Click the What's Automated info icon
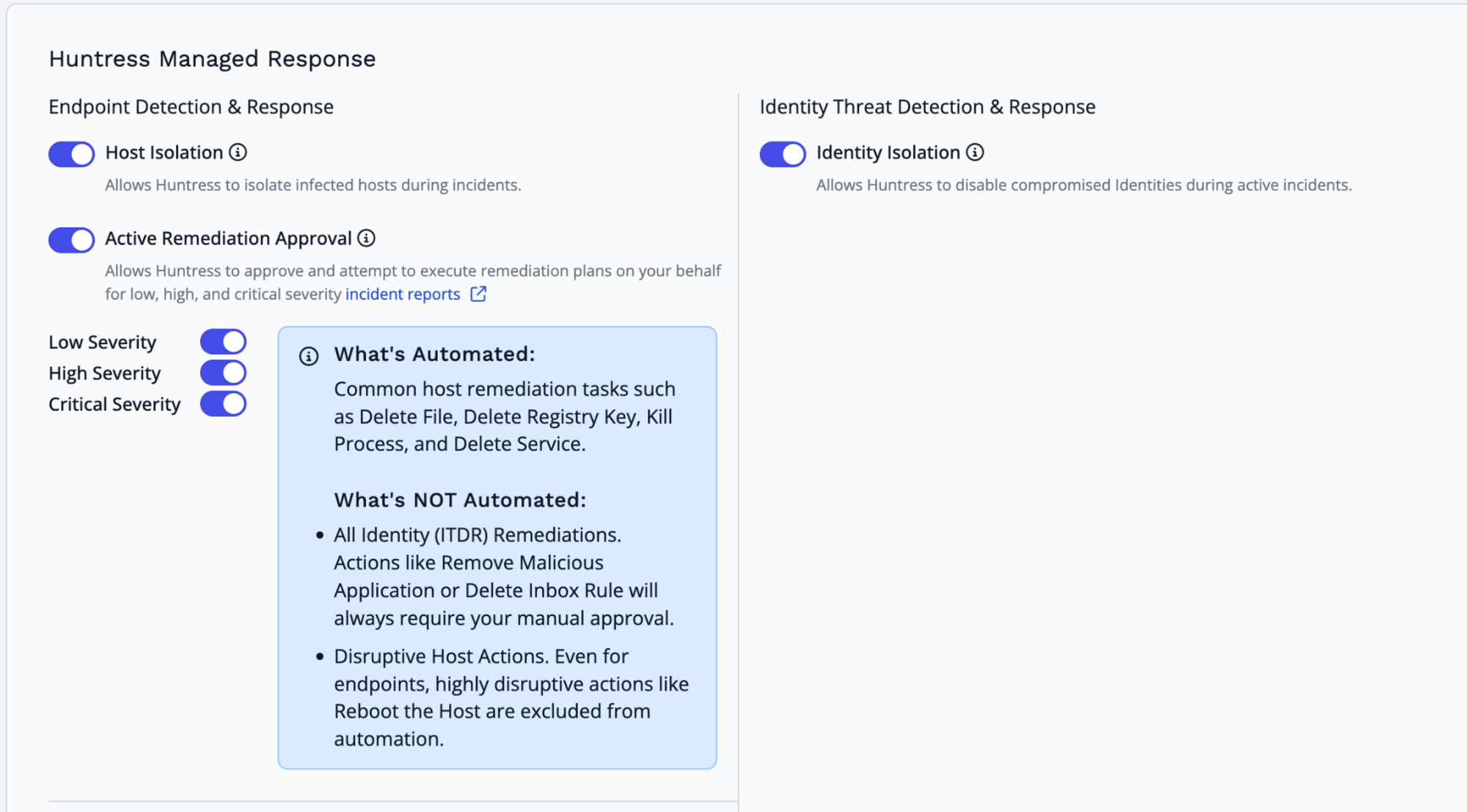Viewport: 1467px width, 812px height. coord(309,356)
